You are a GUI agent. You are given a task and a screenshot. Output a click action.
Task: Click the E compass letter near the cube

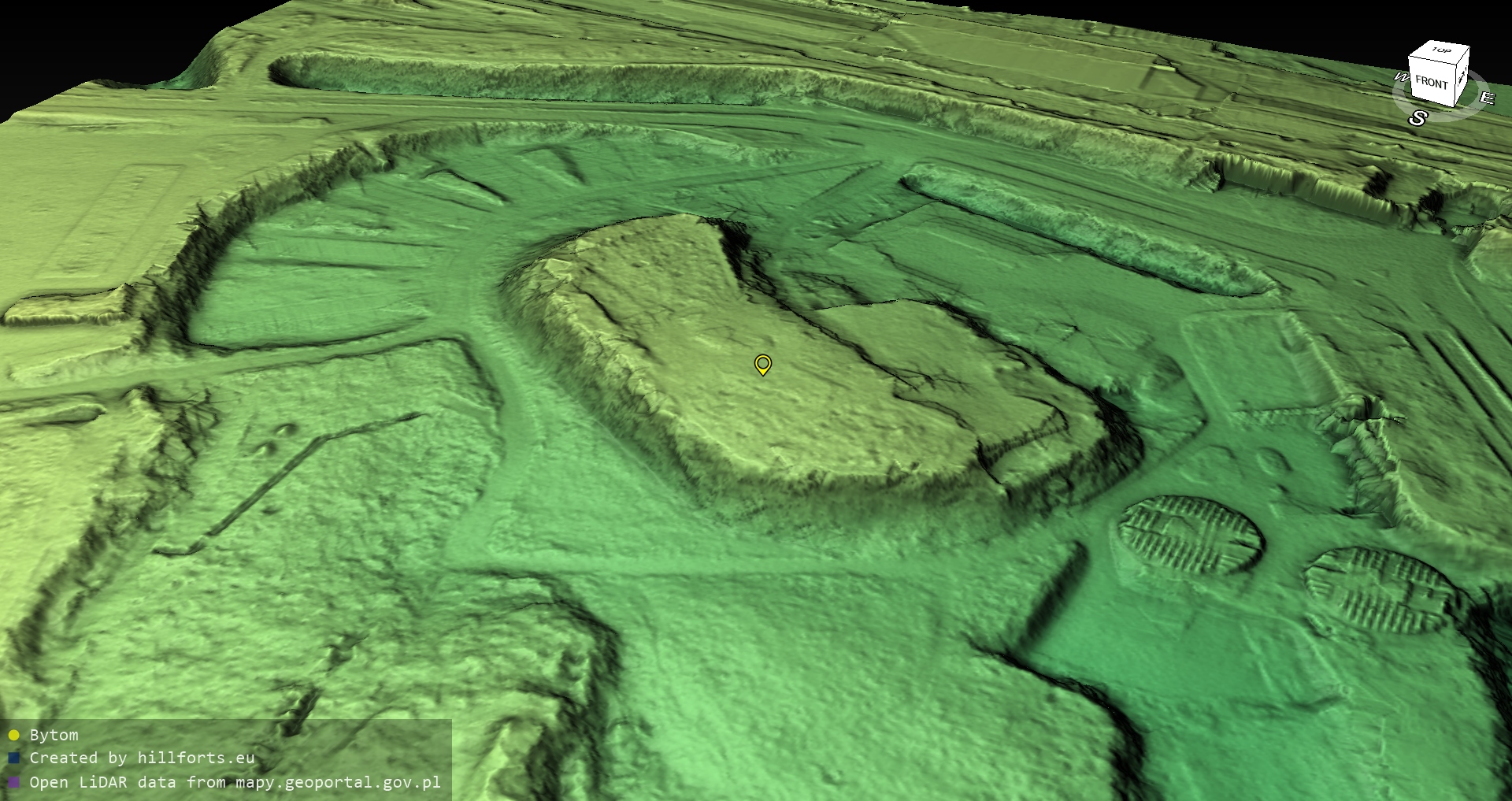point(1486,98)
